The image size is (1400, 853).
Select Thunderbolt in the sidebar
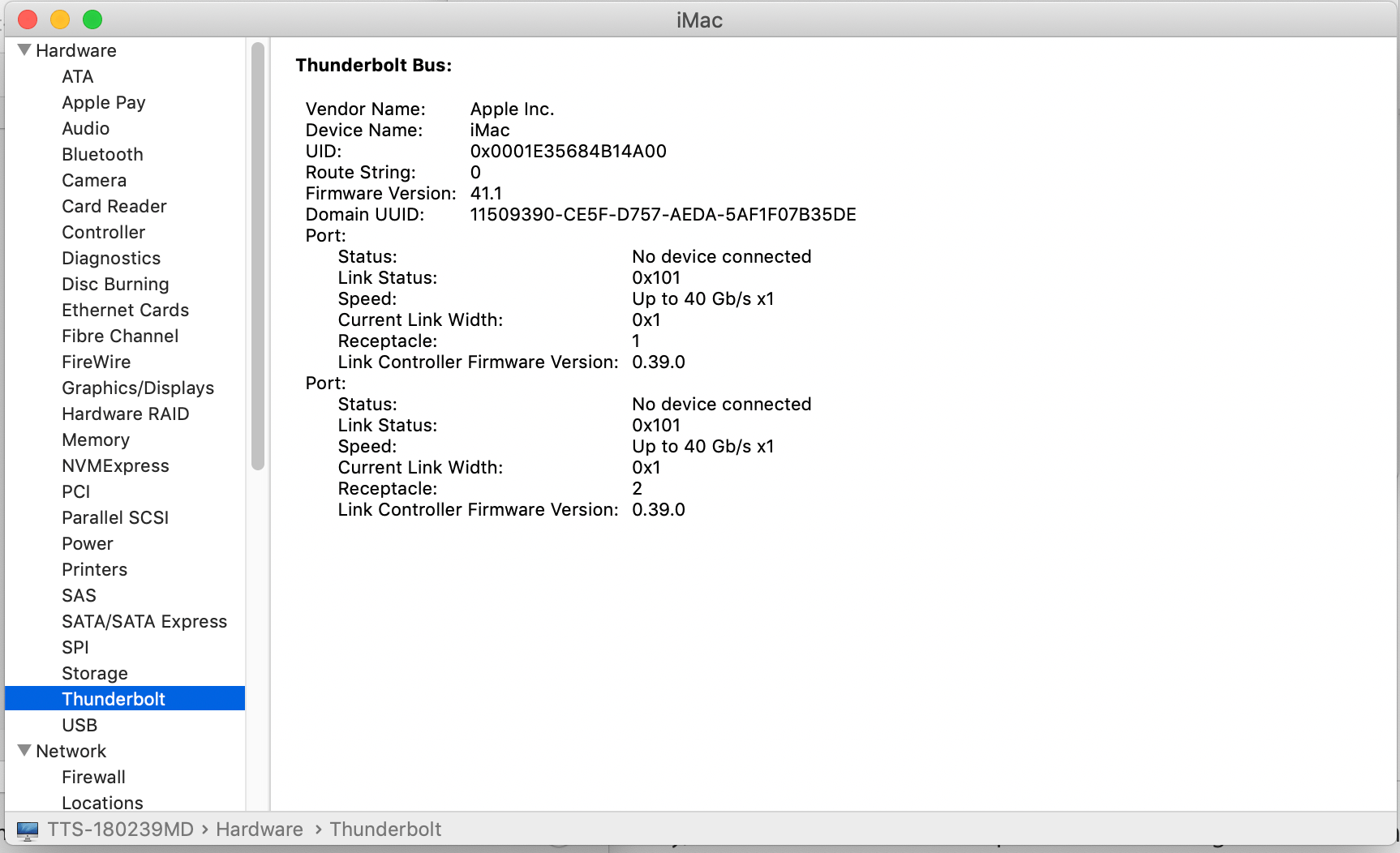pyautogui.click(x=114, y=698)
